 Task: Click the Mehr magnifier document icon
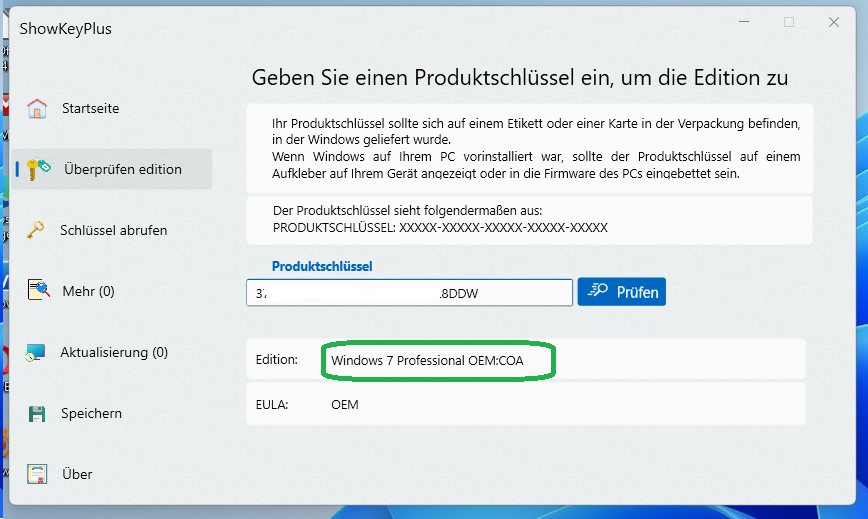click(x=38, y=290)
